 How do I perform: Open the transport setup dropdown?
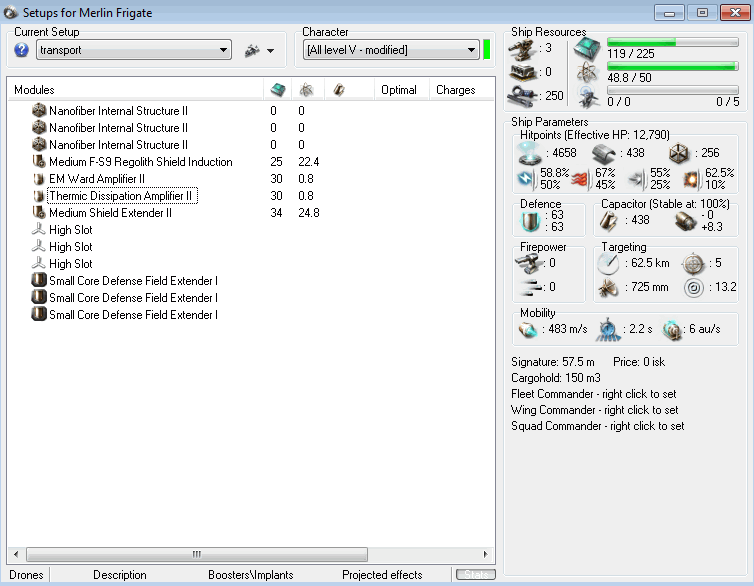click(134, 50)
